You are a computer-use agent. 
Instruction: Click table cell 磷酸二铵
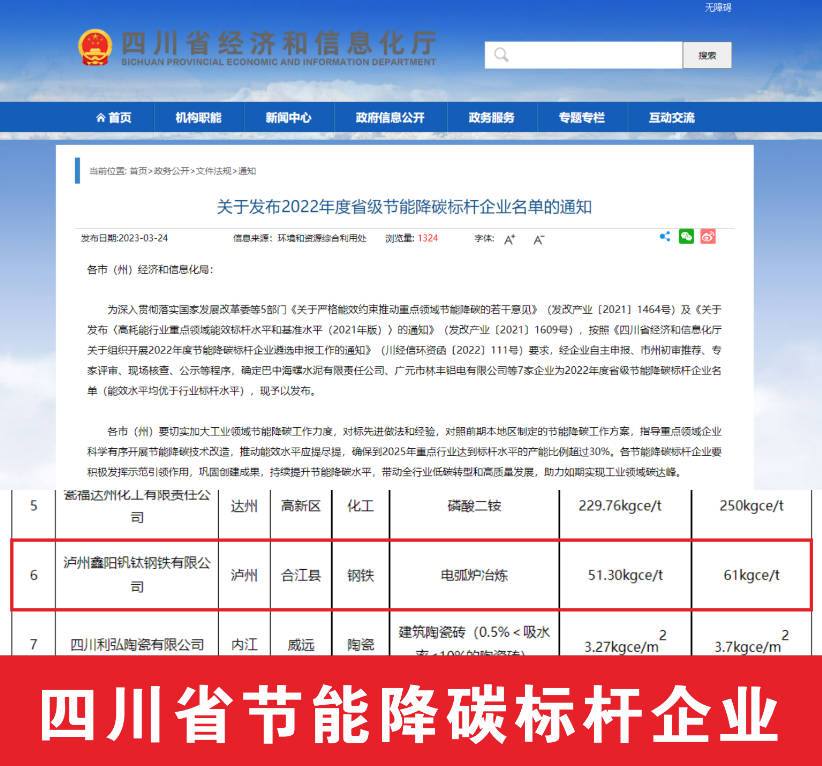[474, 506]
